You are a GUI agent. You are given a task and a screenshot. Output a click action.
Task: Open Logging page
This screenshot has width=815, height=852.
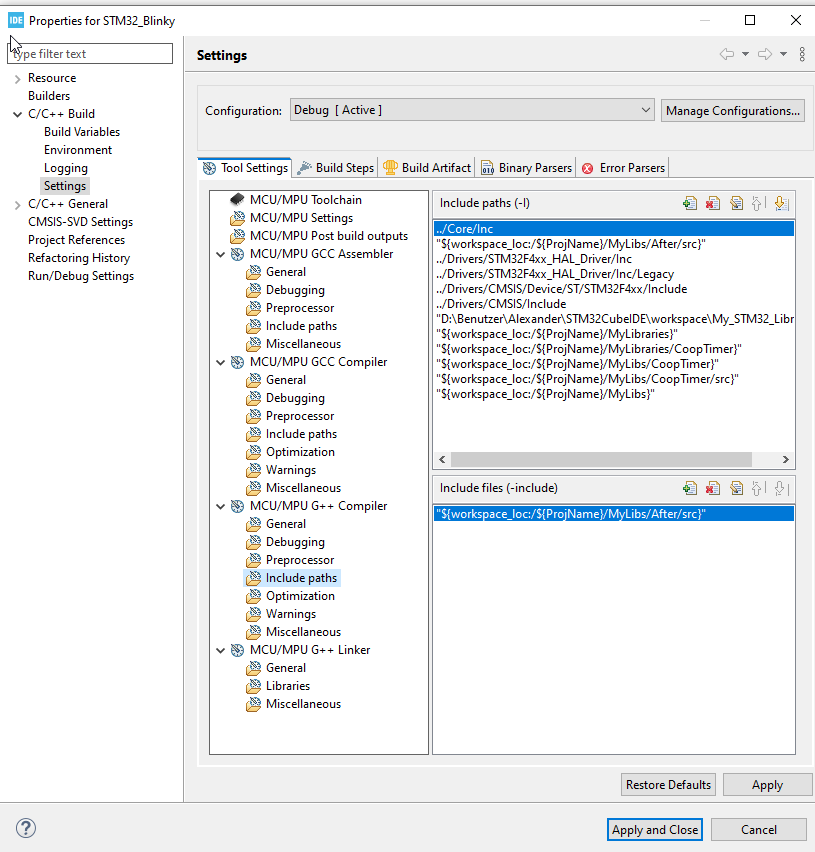click(x=65, y=168)
